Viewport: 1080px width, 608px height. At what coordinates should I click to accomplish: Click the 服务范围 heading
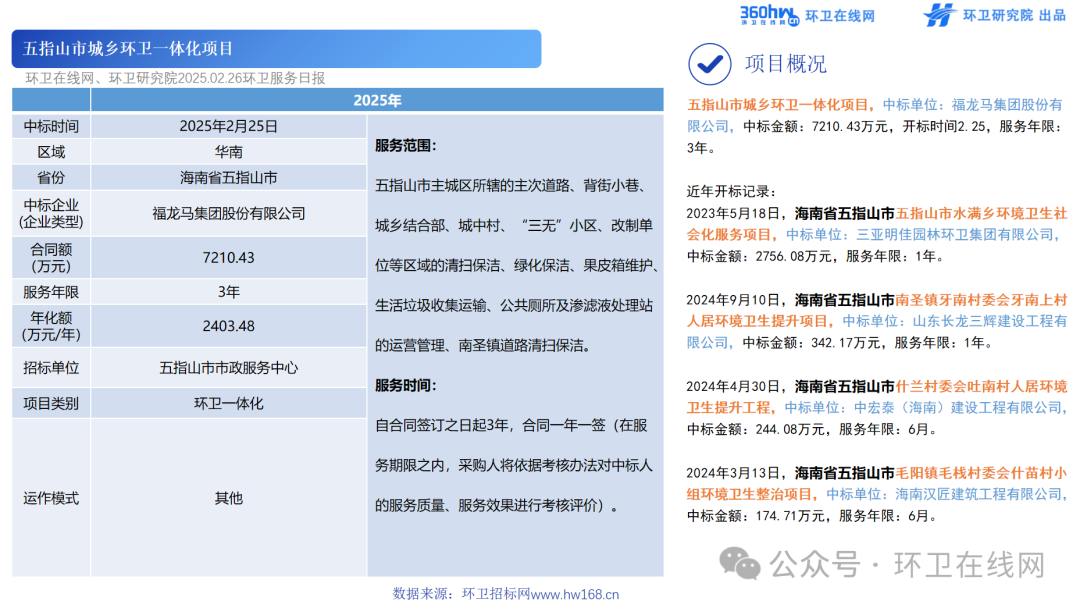(406, 146)
